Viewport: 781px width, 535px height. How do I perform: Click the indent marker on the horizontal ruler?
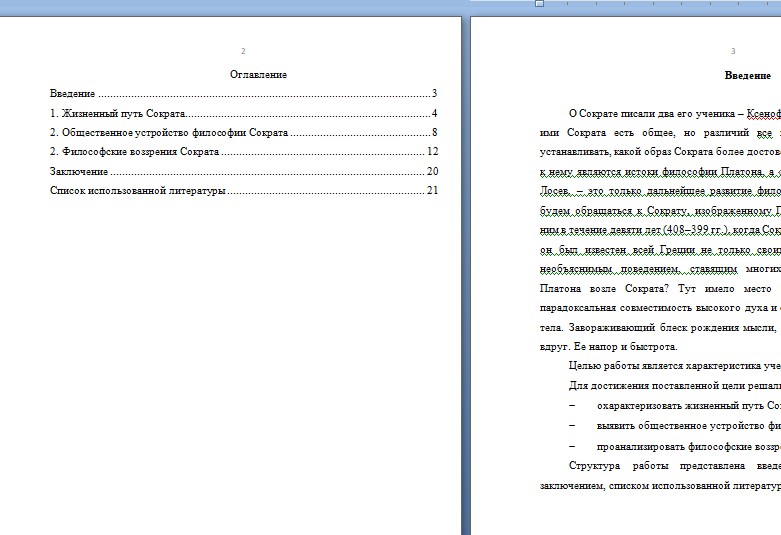[x=539, y=4]
